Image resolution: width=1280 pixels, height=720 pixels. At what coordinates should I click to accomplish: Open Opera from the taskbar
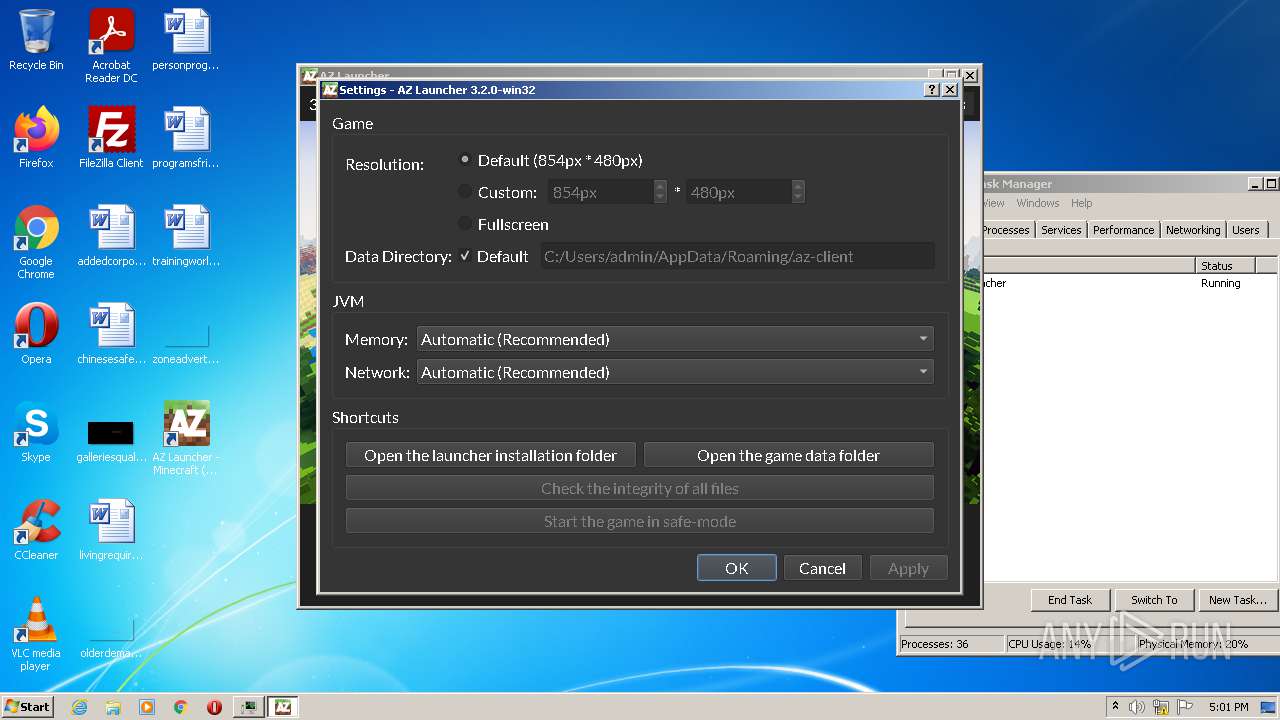point(214,707)
